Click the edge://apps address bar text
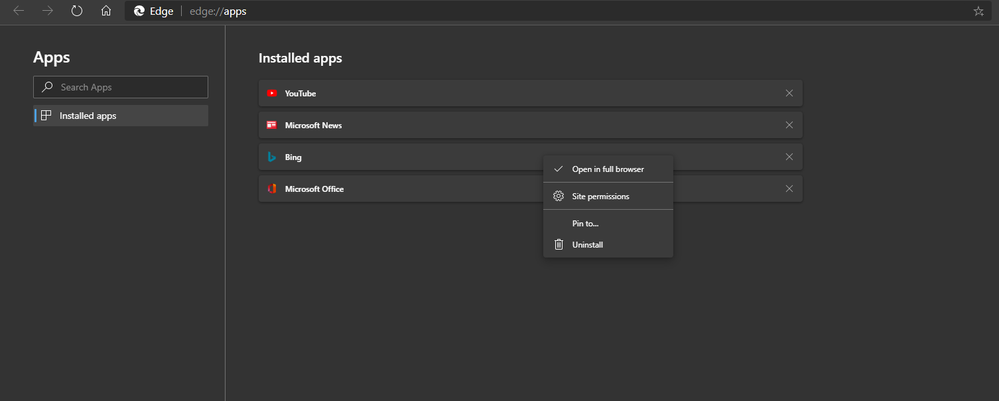999x401 pixels. coord(218,11)
